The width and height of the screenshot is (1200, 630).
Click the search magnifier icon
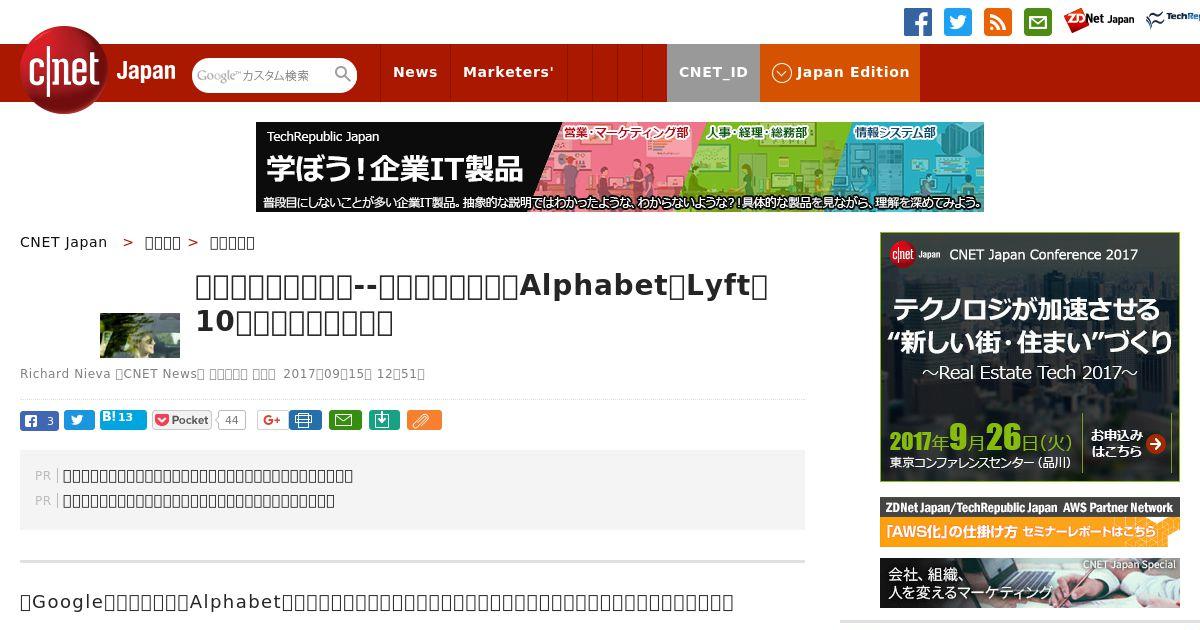342,75
